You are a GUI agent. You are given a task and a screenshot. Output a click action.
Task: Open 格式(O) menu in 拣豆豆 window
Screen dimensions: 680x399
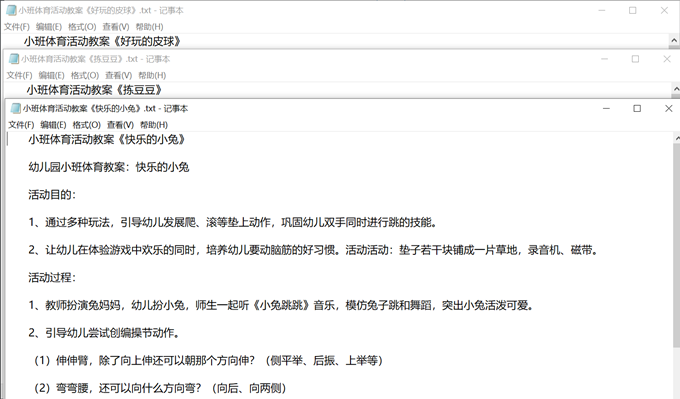pyautogui.click(x=85, y=75)
